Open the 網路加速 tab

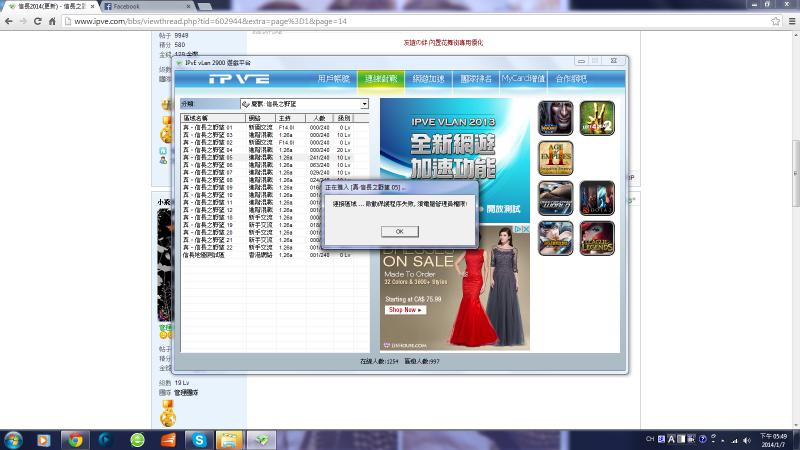[427, 78]
